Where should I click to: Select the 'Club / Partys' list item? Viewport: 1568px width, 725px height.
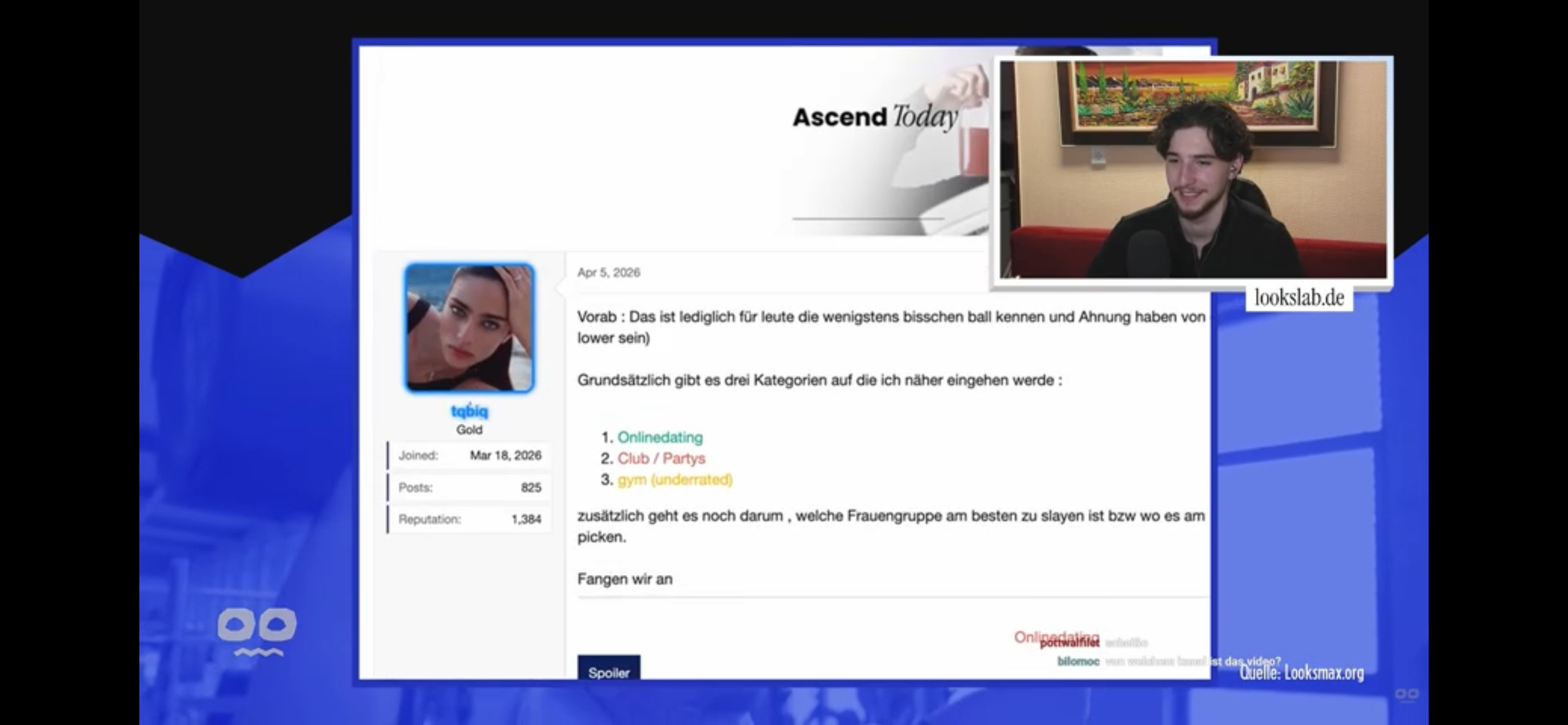click(x=661, y=459)
